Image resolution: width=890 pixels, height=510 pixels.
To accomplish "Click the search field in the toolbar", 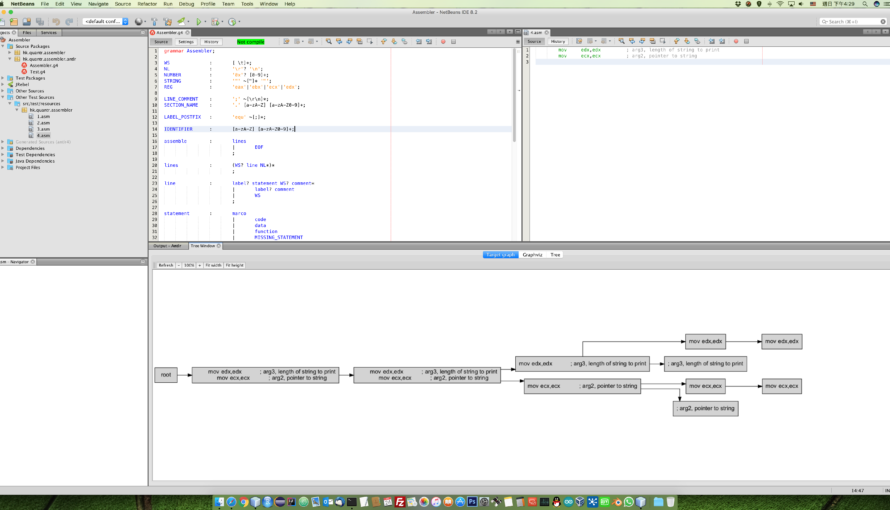I will pyautogui.click(x=853, y=22).
